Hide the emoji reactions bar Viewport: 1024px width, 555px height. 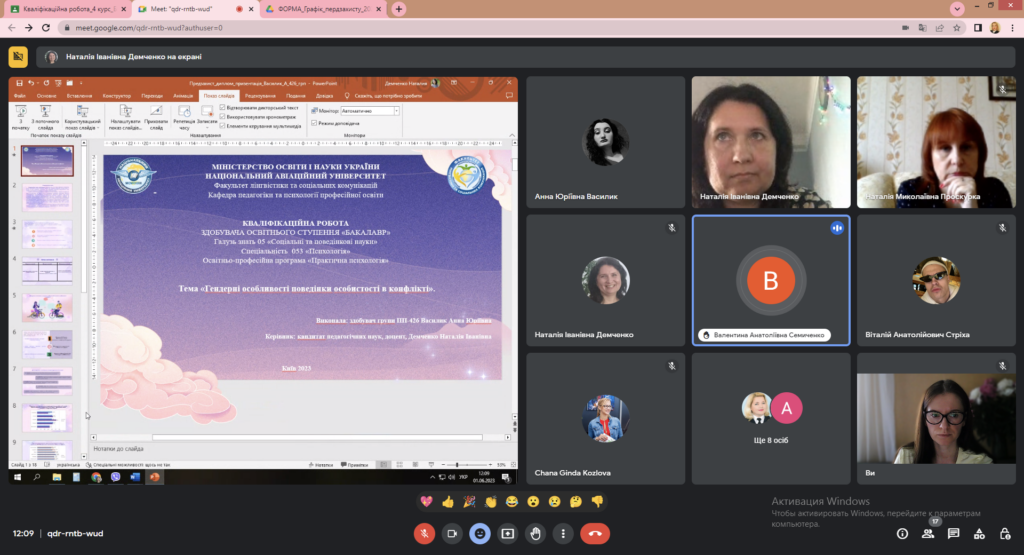click(x=480, y=534)
